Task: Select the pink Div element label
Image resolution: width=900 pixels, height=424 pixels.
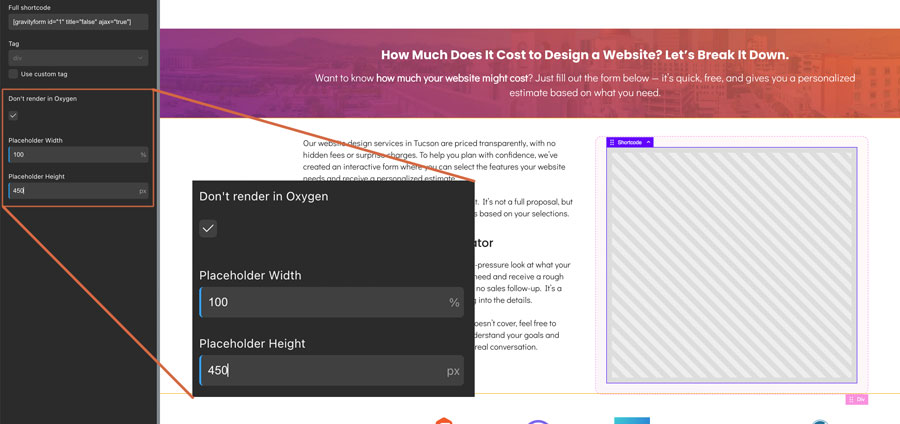Action: [x=857, y=399]
